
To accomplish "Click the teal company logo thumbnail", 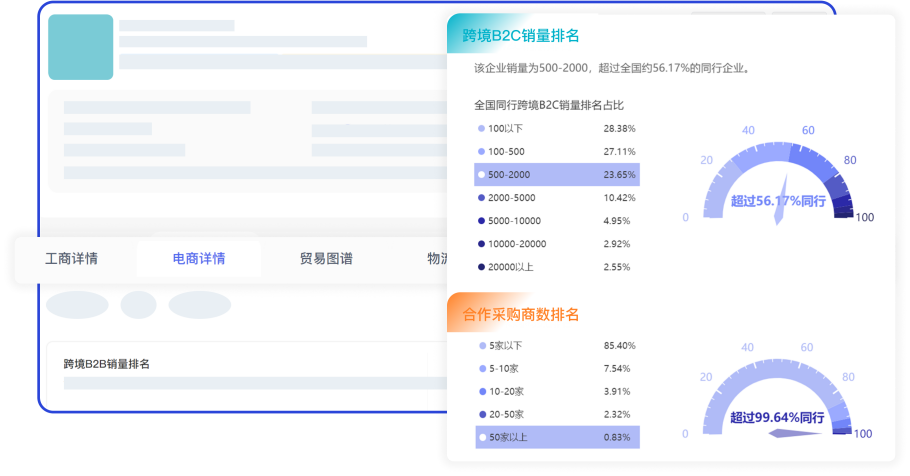I will click(81, 47).
